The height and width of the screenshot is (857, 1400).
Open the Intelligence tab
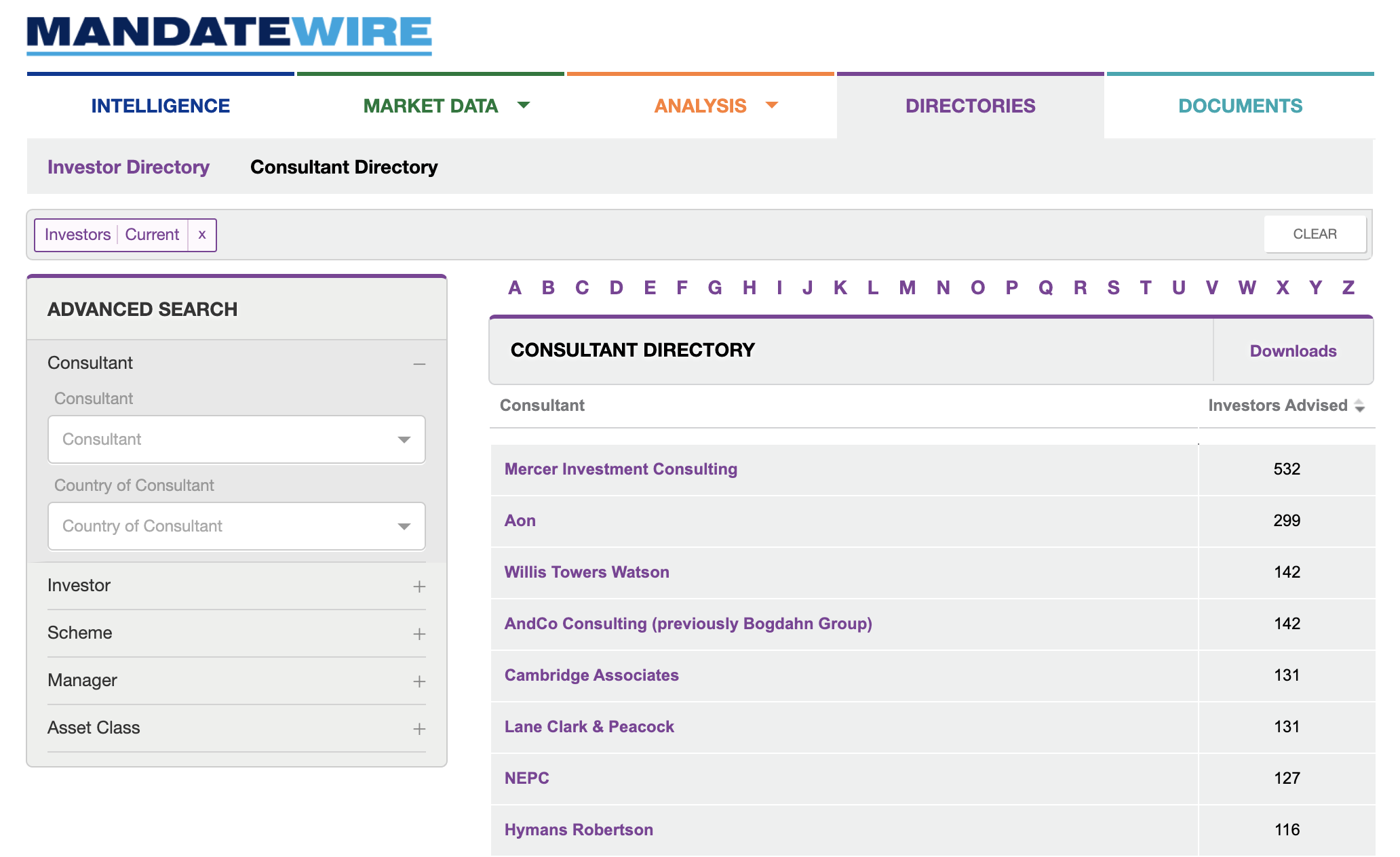[x=161, y=106]
